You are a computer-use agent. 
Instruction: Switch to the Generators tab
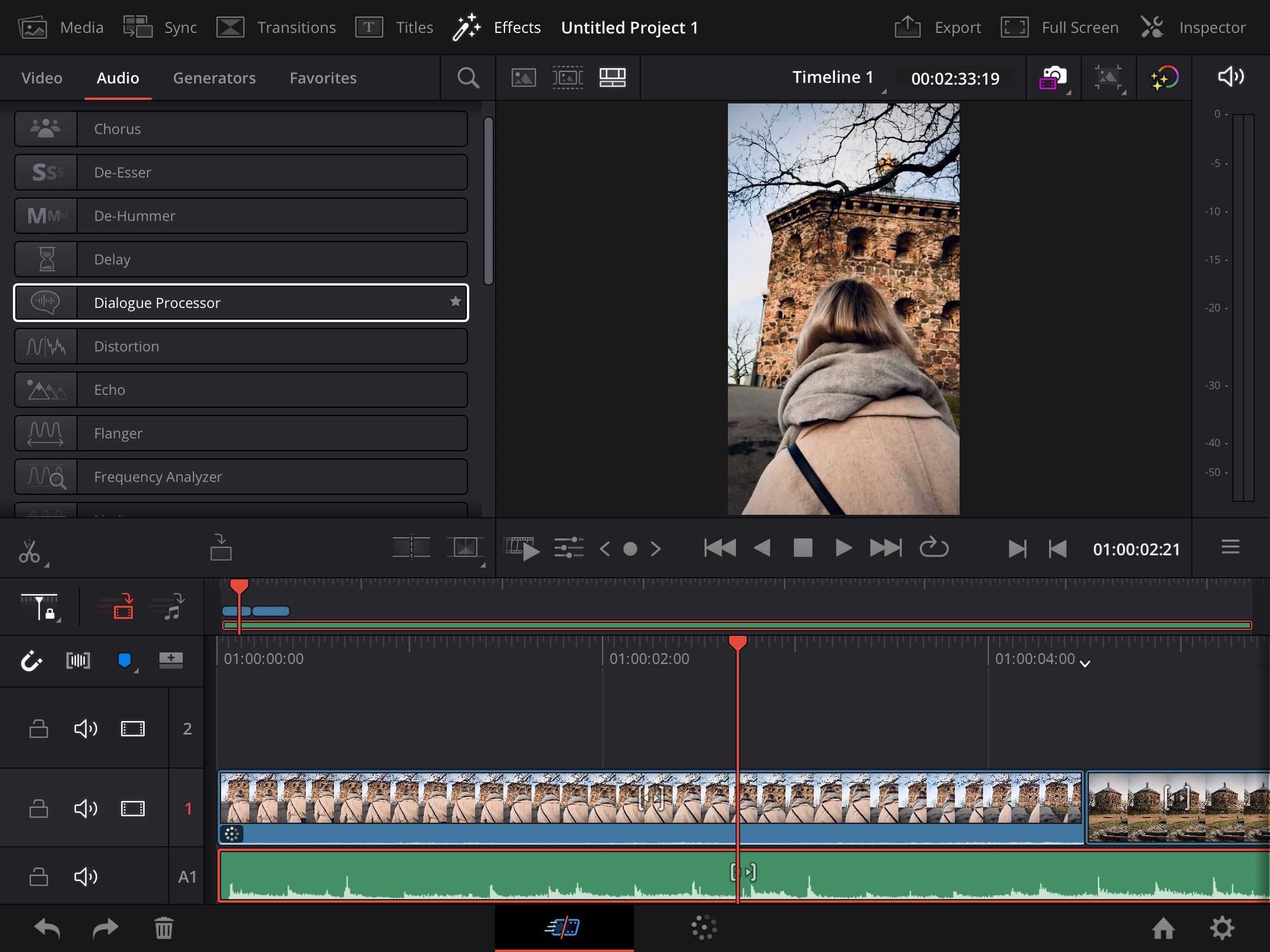pyautogui.click(x=214, y=78)
